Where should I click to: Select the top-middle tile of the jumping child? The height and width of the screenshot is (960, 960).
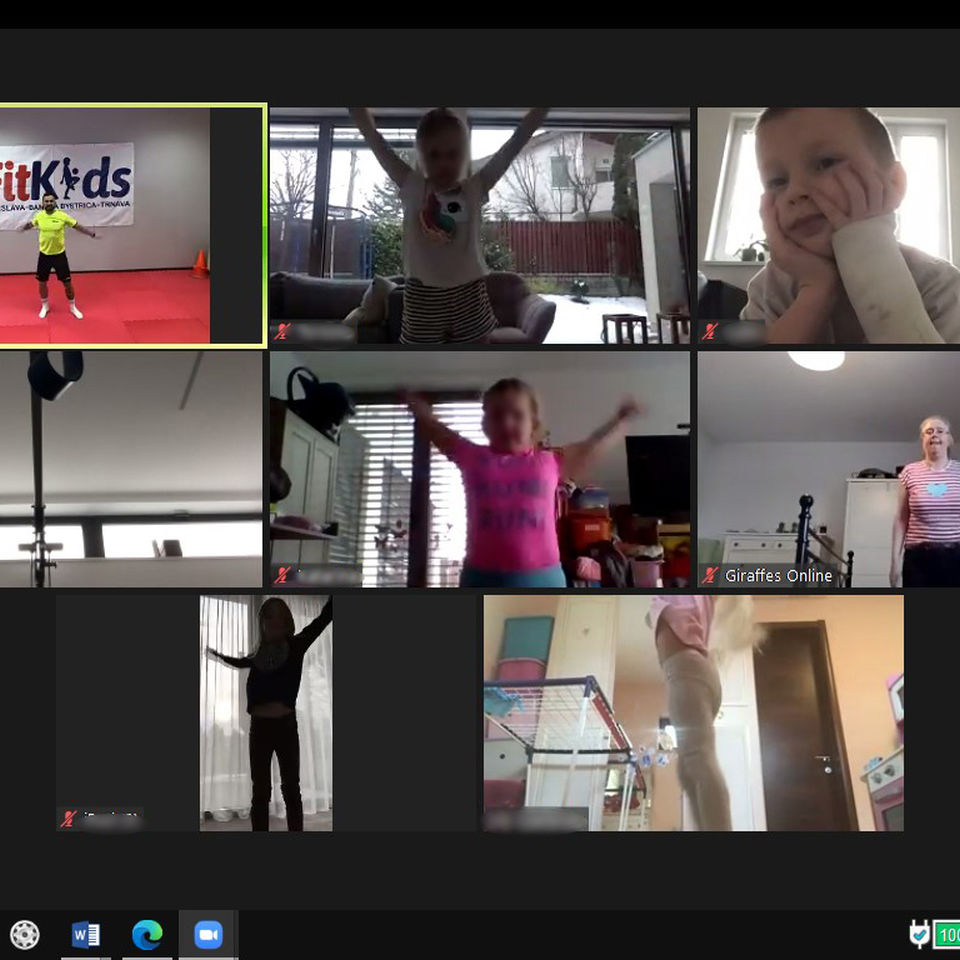pos(478,222)
